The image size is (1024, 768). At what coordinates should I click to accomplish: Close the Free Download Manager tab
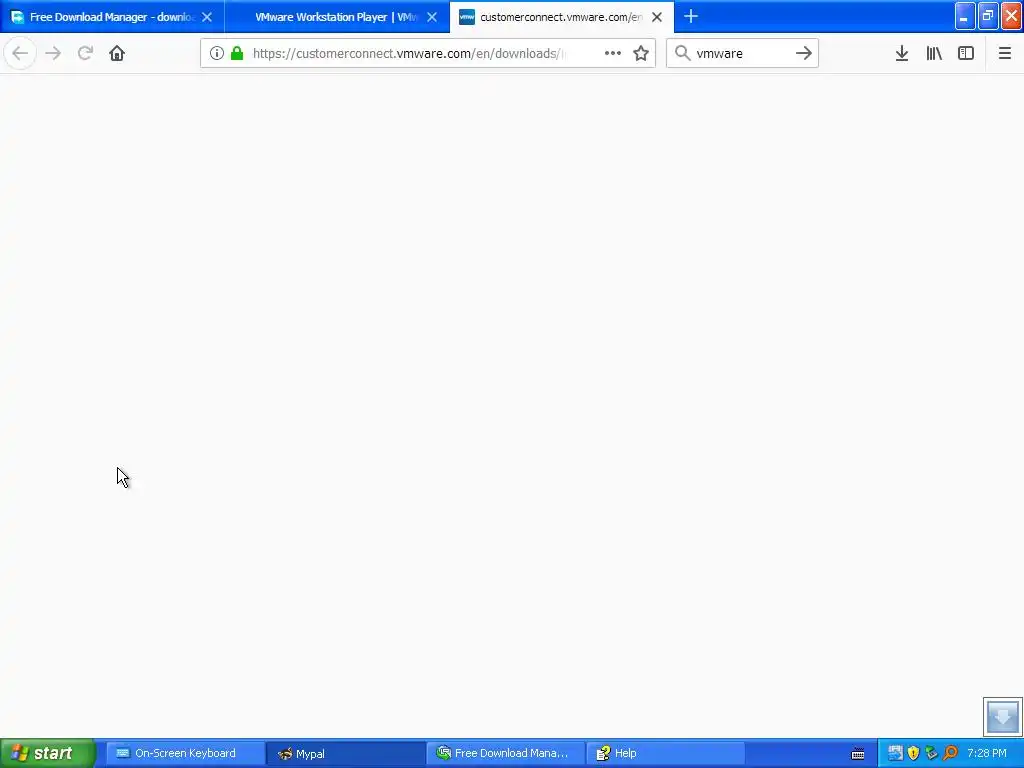[x=207, y=17]
